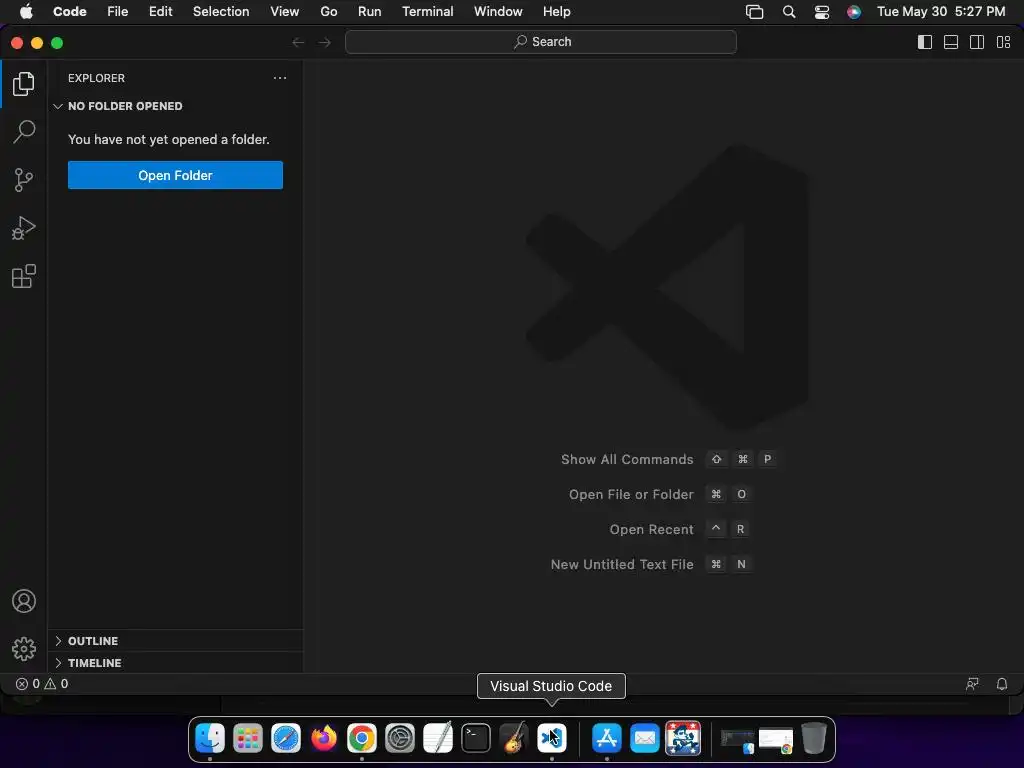1024x768 pixels.
Task: Click the date and time in menu bar
Action: pyautogui.click(x=941, y=12)
